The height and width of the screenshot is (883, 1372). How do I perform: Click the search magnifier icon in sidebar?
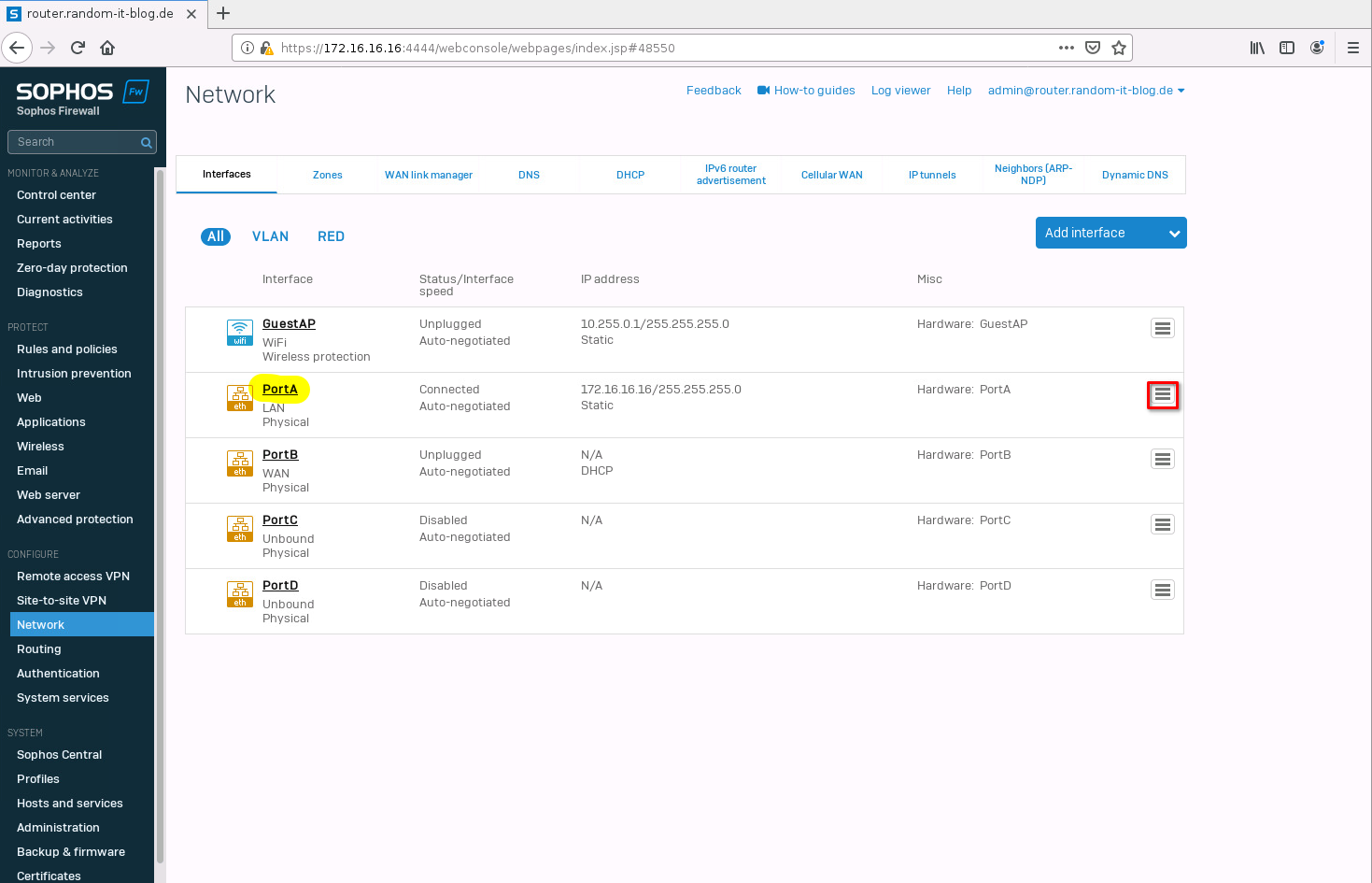(147, 143)
